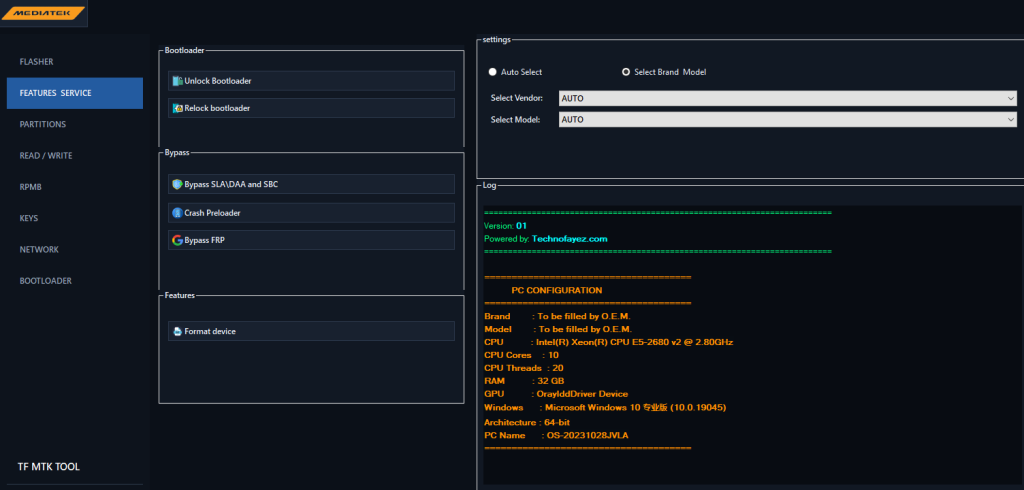Click the Select Vendor label
Image resolution: width=1024 pixels, height=490 pixels.
click(x=517, y=98)
